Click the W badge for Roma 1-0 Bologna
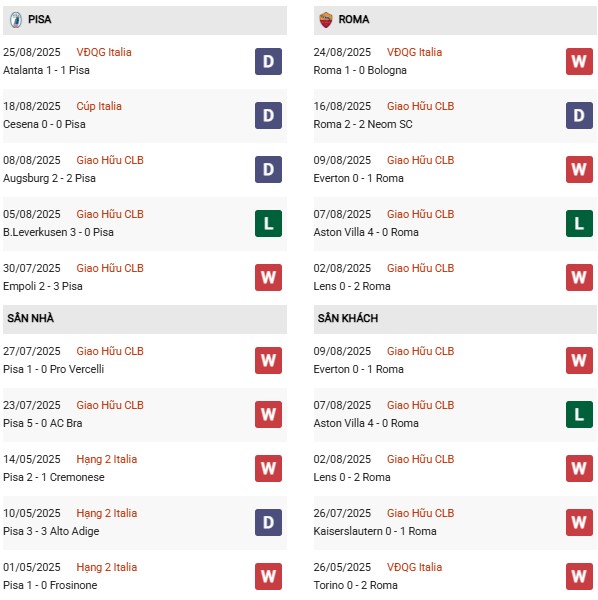Viewport: 598px width, 600px height. pyautogui.click(x=579, y=61)
